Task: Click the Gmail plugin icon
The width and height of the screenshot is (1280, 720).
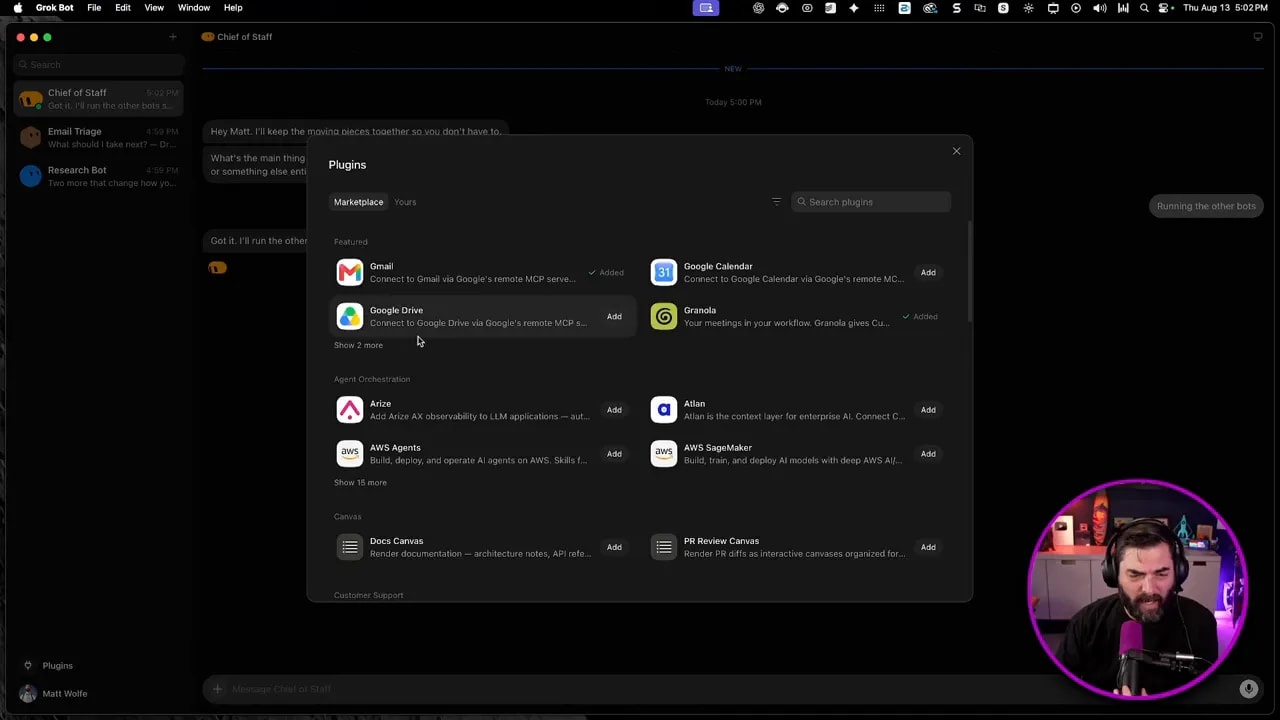Action: click(x=350, y=272)
